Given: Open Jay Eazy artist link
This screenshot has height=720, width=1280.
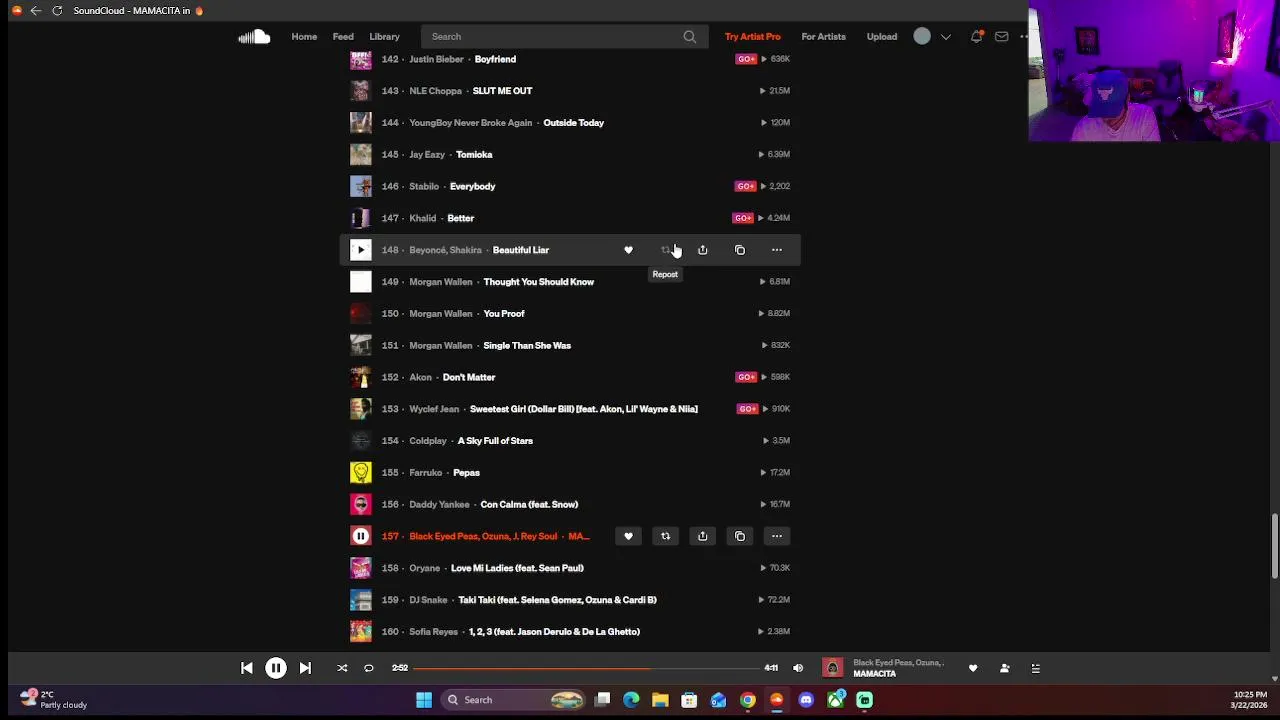Looking at the screenshot, I should (427, 155).
